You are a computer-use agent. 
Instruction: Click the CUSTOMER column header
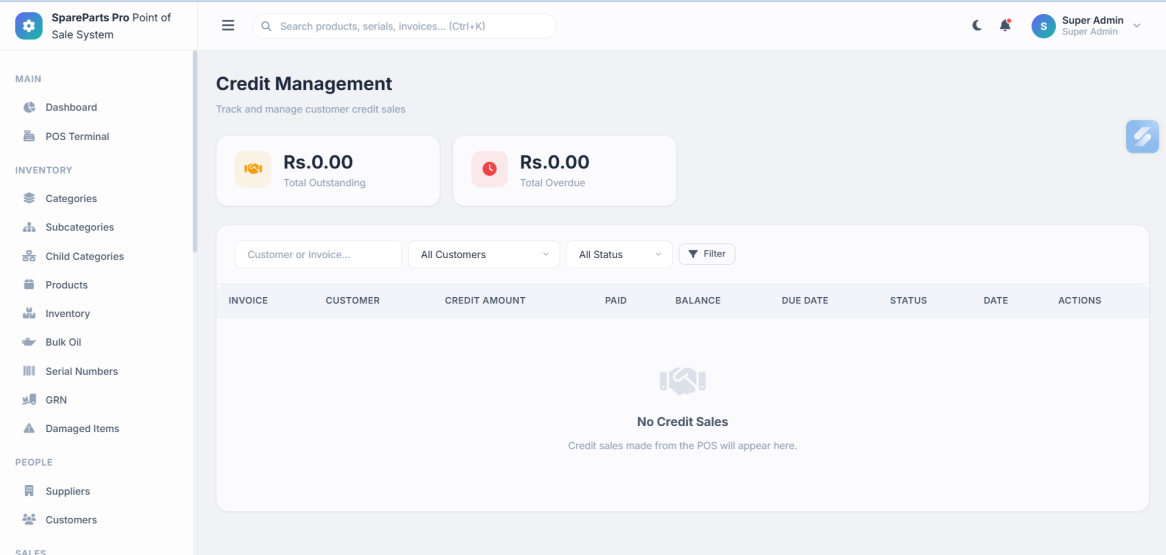tap(352, 301)
